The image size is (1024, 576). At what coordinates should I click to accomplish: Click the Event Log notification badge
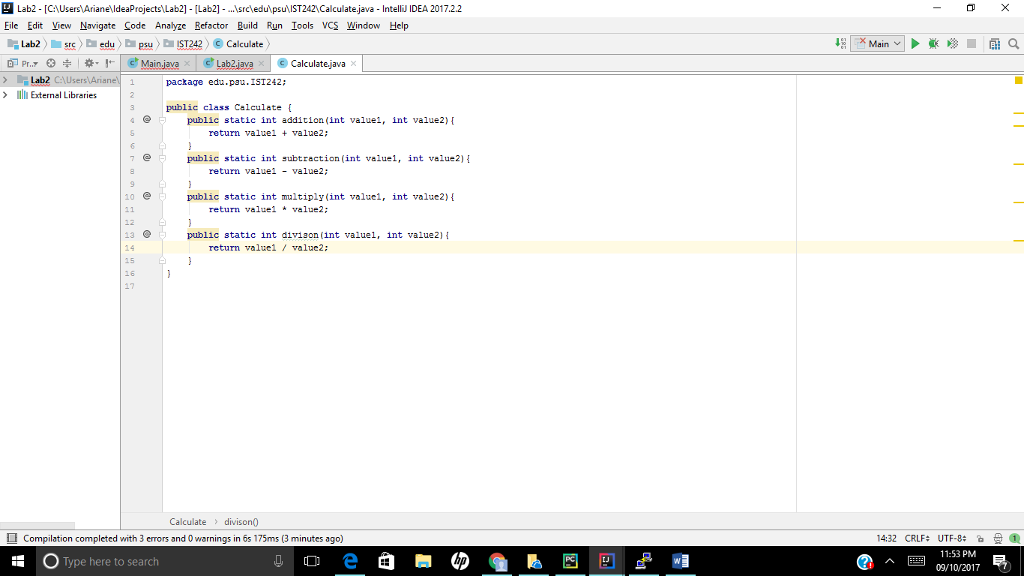[x=1016, y=538]
